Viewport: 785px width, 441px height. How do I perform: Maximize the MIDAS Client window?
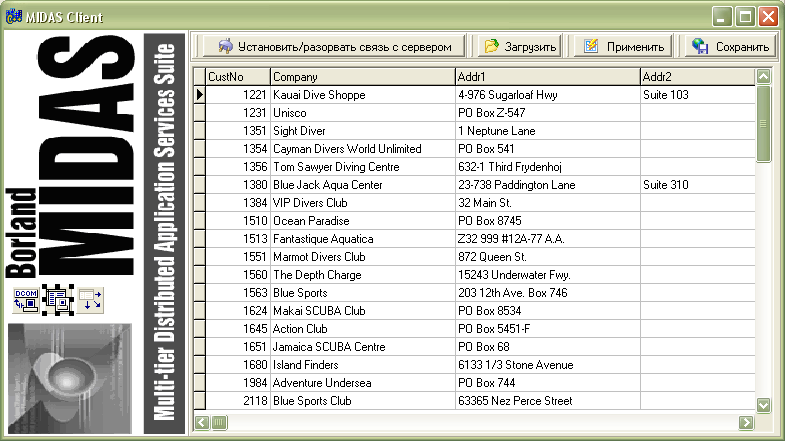[x=744, y=17]
